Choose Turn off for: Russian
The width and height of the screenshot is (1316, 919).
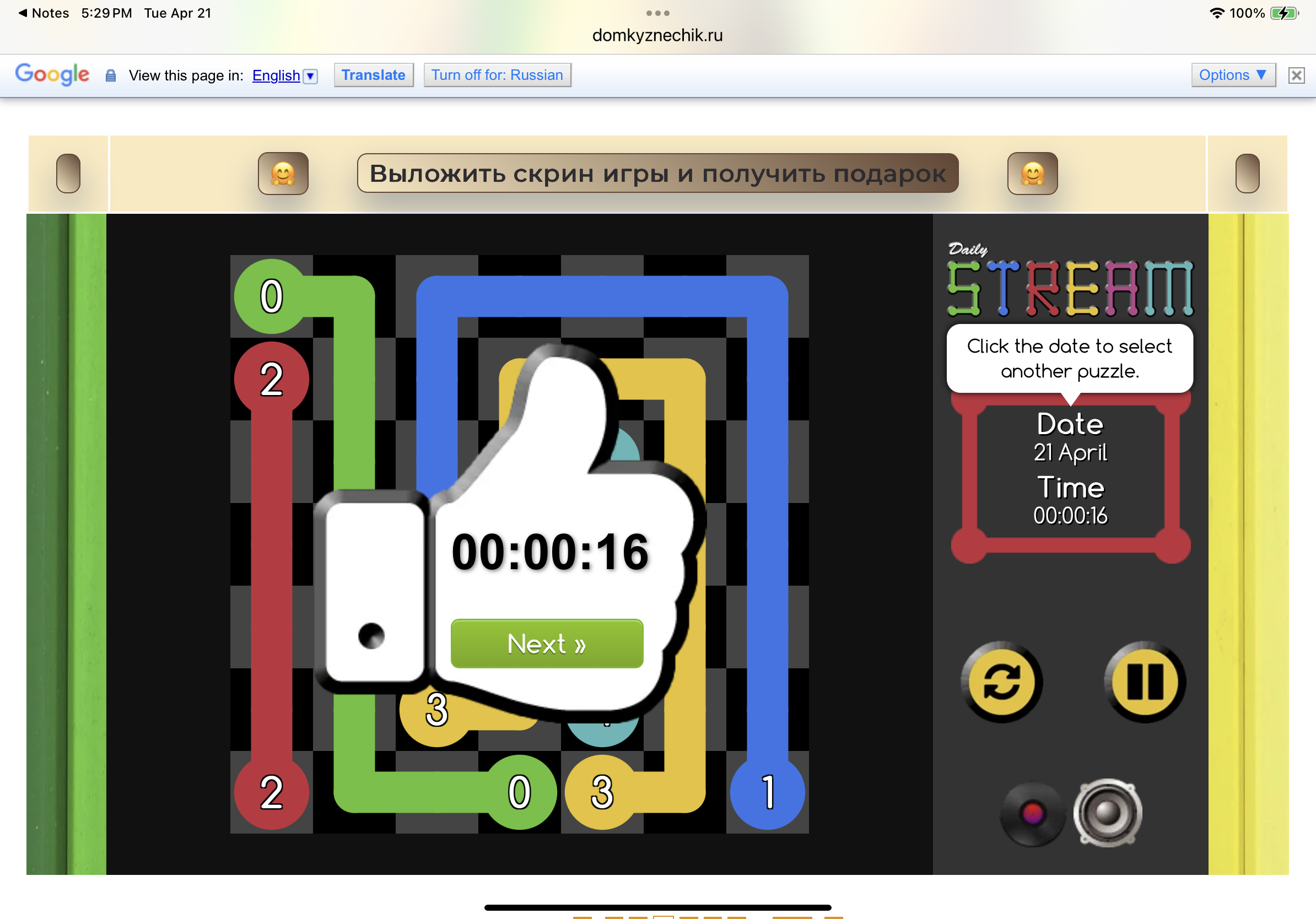[497, 75]
